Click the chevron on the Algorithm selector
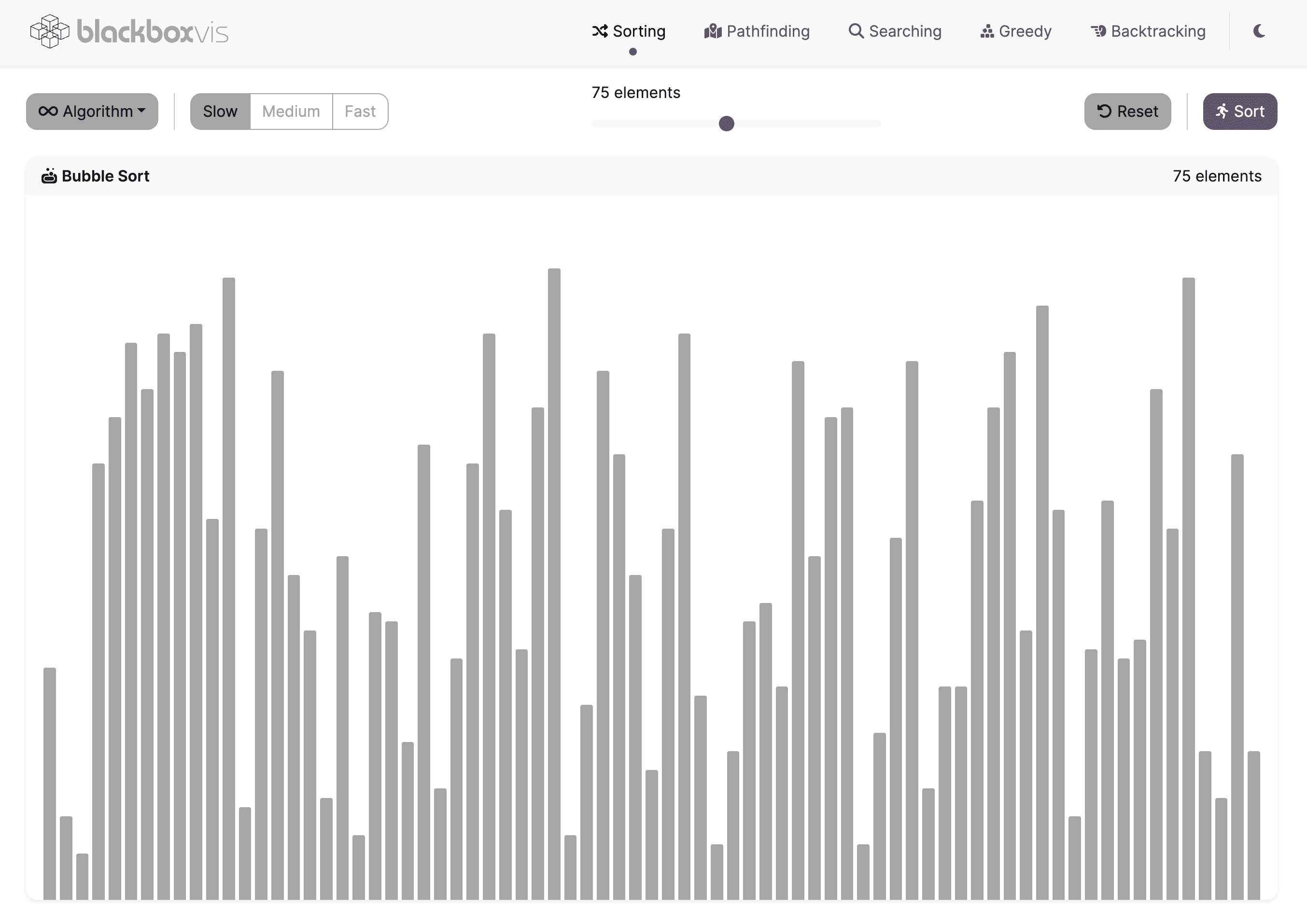The height and width of the screenshot is (924, 1307). point(142,111)
